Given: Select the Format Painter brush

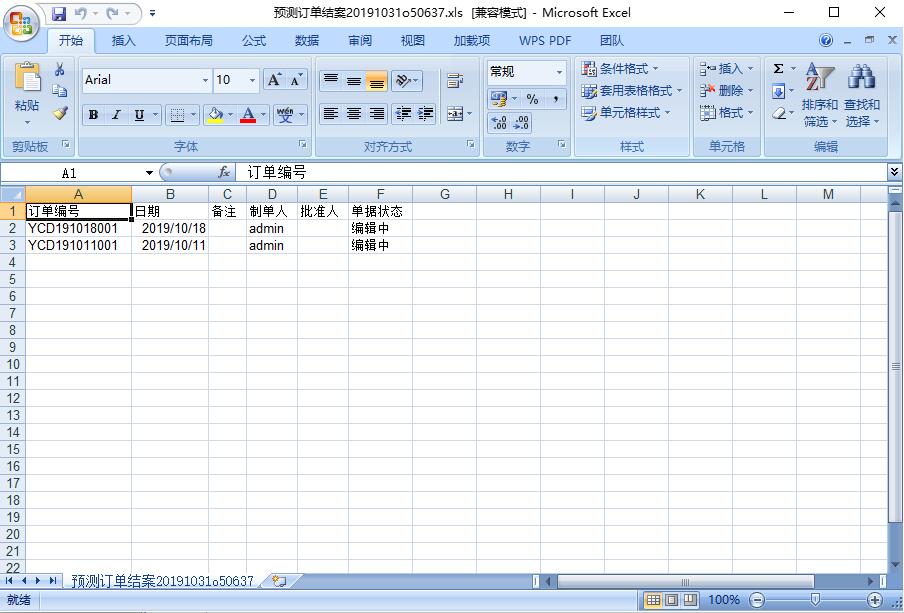Looking at the screenshot, I should (60, 114).
